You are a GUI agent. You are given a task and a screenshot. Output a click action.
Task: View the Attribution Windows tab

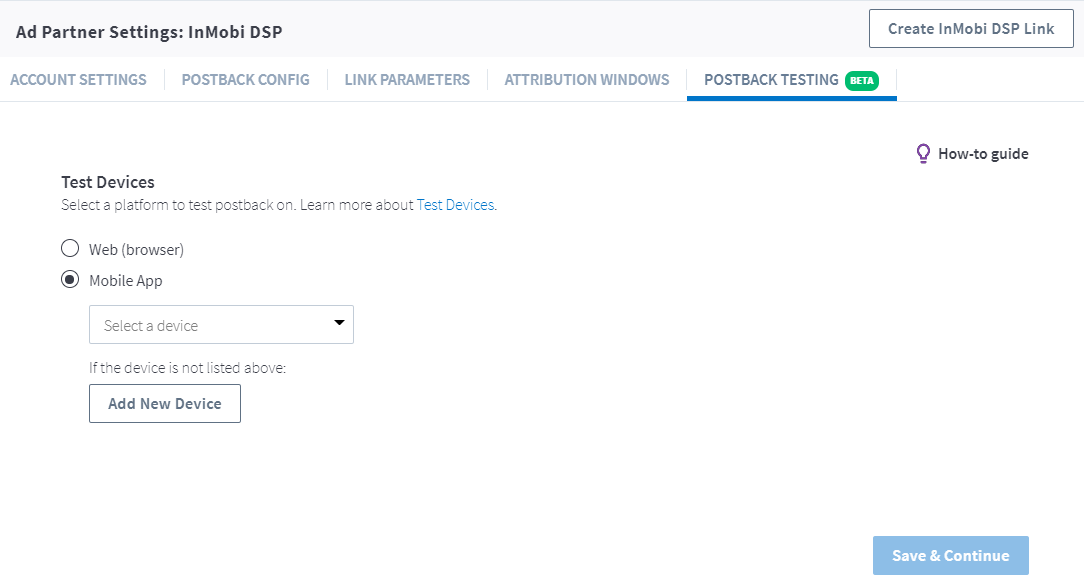pos(587,80)
